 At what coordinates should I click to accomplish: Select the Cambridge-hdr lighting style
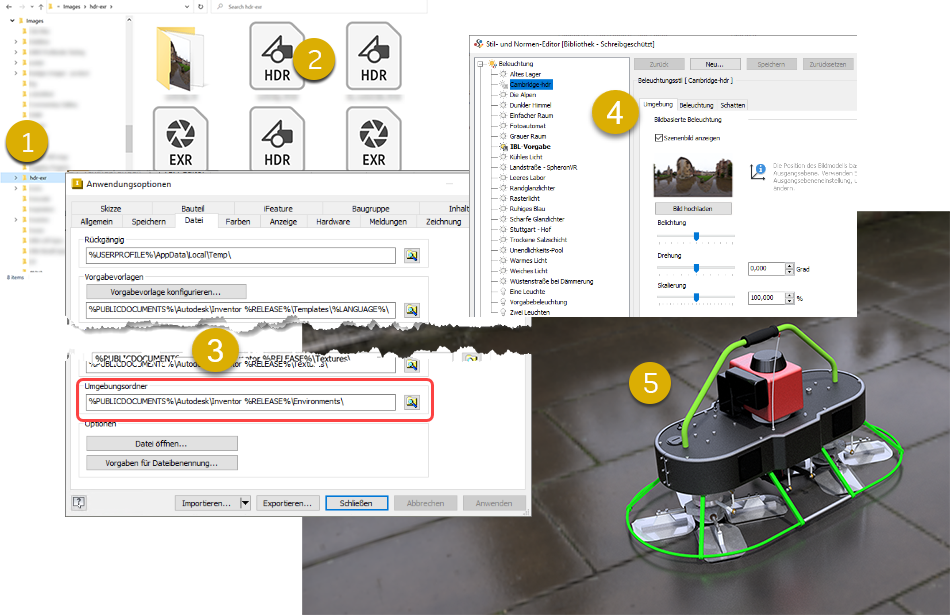pyautogui.click(x=531, y=84)
